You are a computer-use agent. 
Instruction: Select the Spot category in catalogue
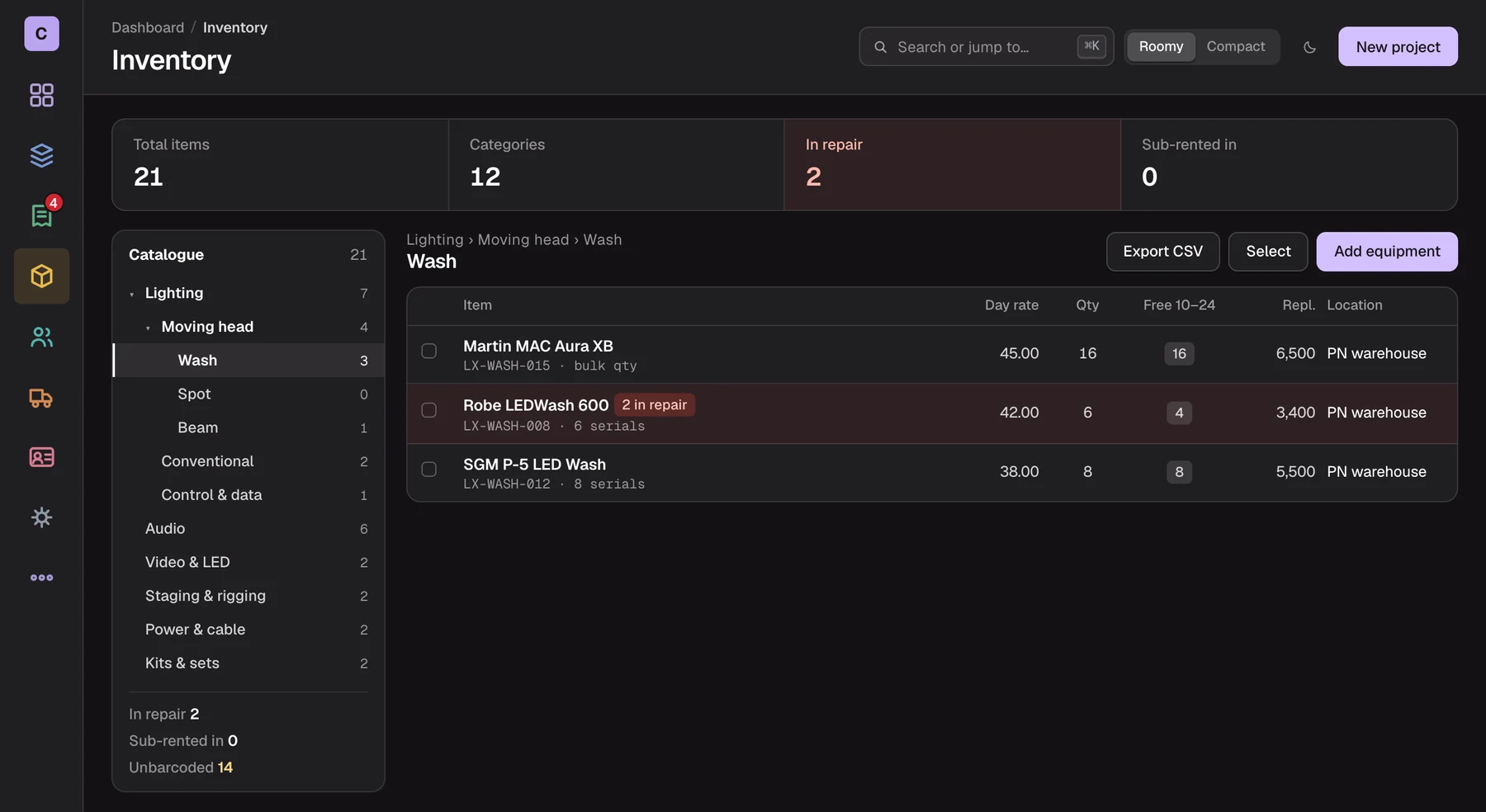click(x=248, y=394)
